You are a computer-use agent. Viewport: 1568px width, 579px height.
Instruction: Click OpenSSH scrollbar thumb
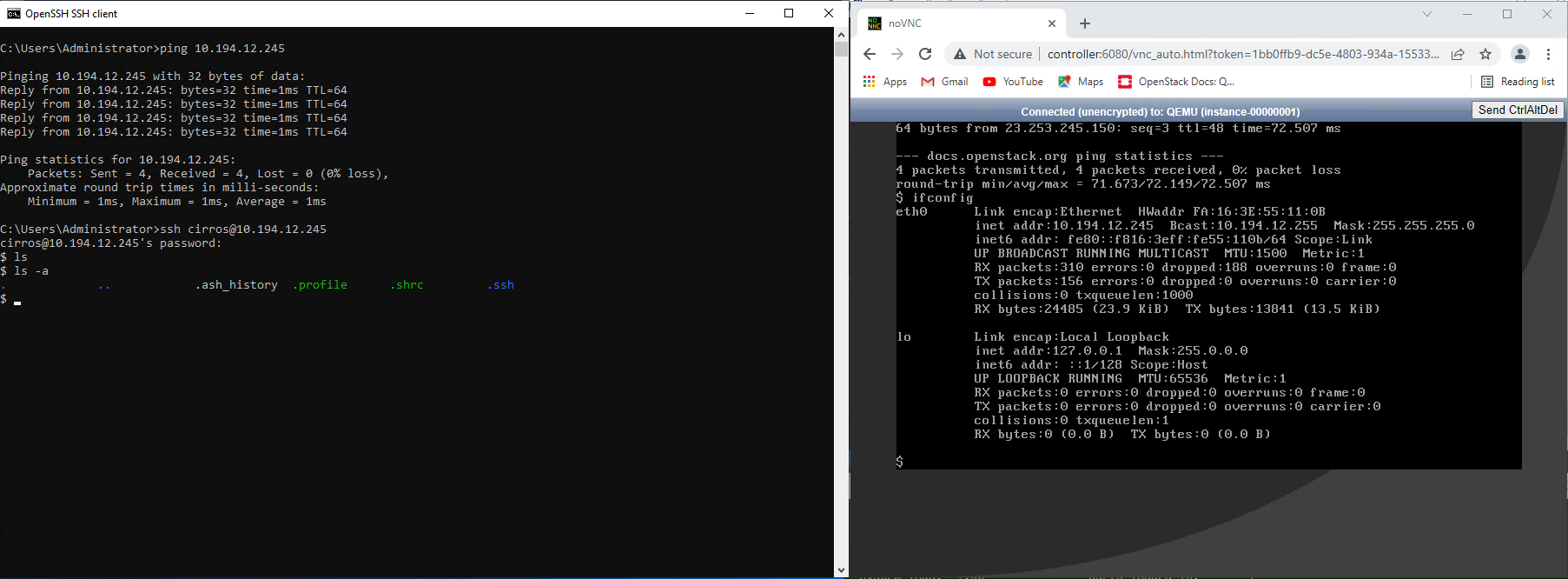click(841, 49)
